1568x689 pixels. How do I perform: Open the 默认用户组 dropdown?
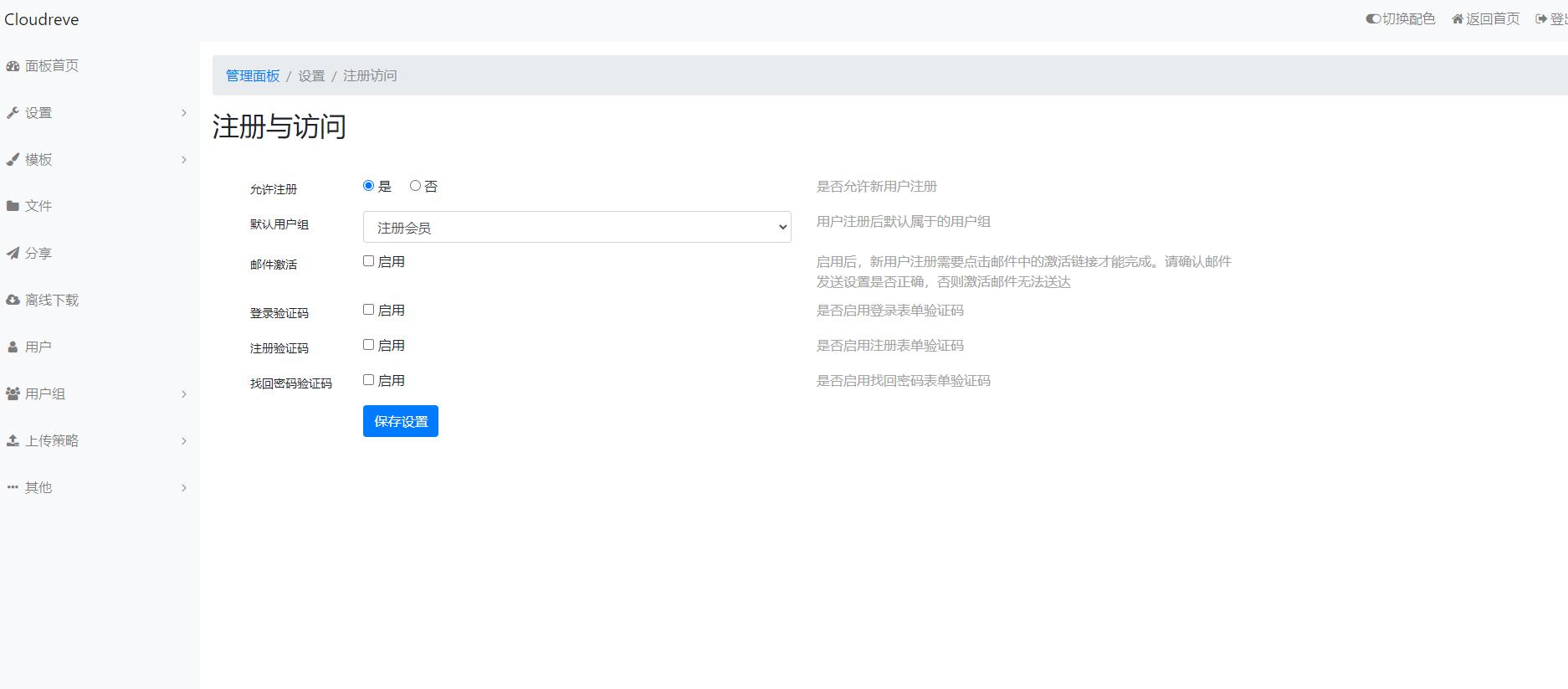[576, 227]
